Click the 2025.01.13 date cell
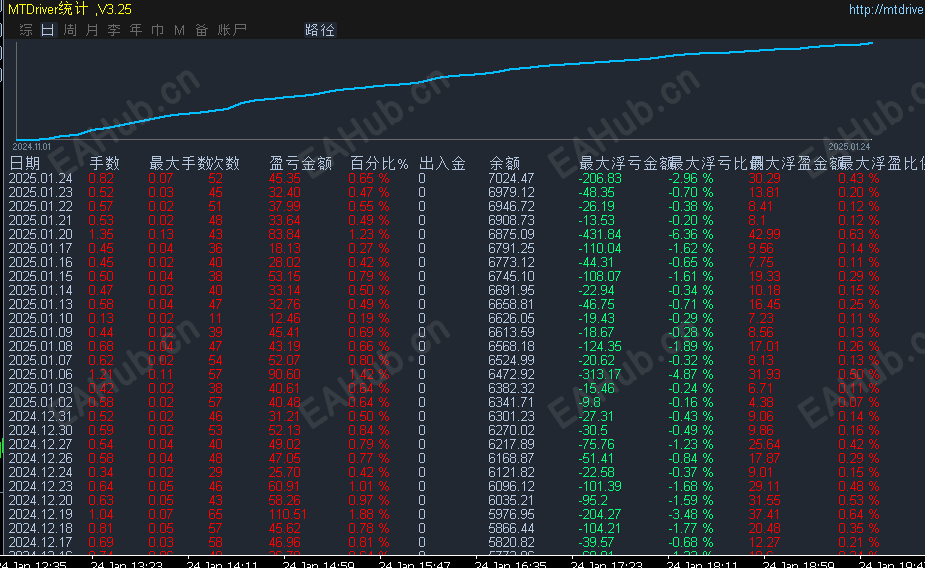 pos(41,304)
